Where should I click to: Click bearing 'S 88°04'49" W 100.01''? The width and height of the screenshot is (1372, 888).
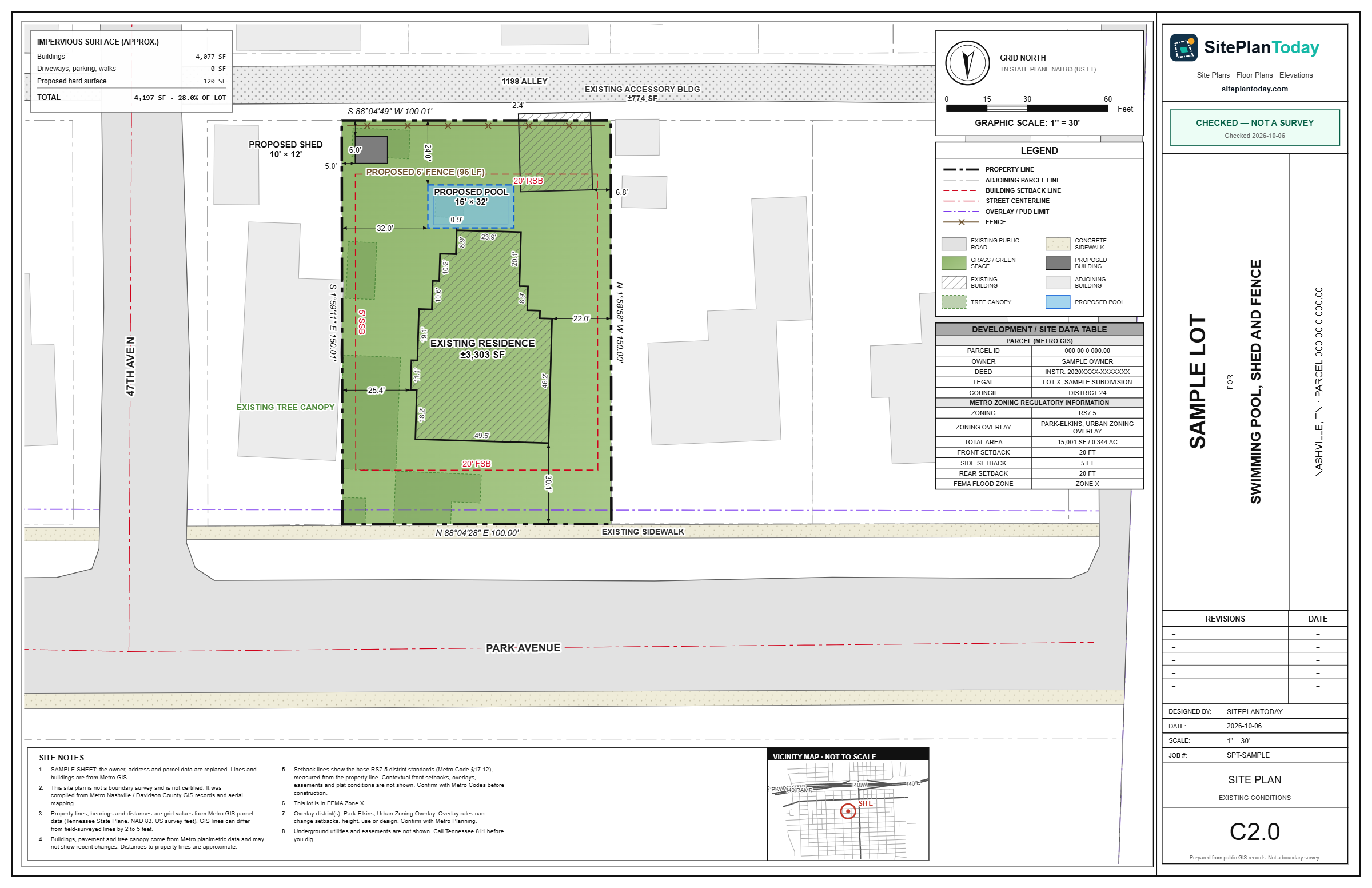pos(390,112)
